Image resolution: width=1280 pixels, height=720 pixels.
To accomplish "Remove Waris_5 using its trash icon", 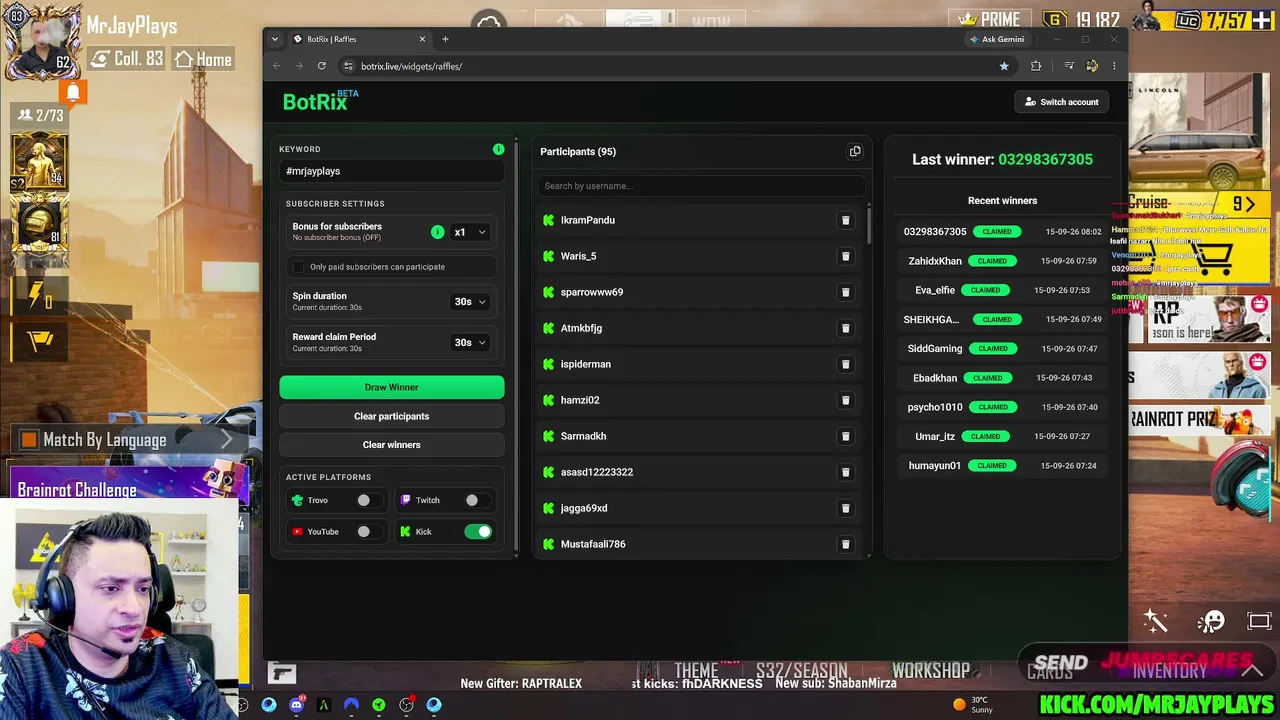I will pos(845,256).
